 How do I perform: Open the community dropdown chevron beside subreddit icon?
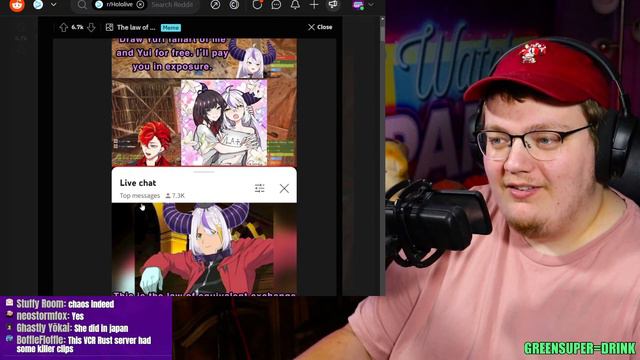53,5
